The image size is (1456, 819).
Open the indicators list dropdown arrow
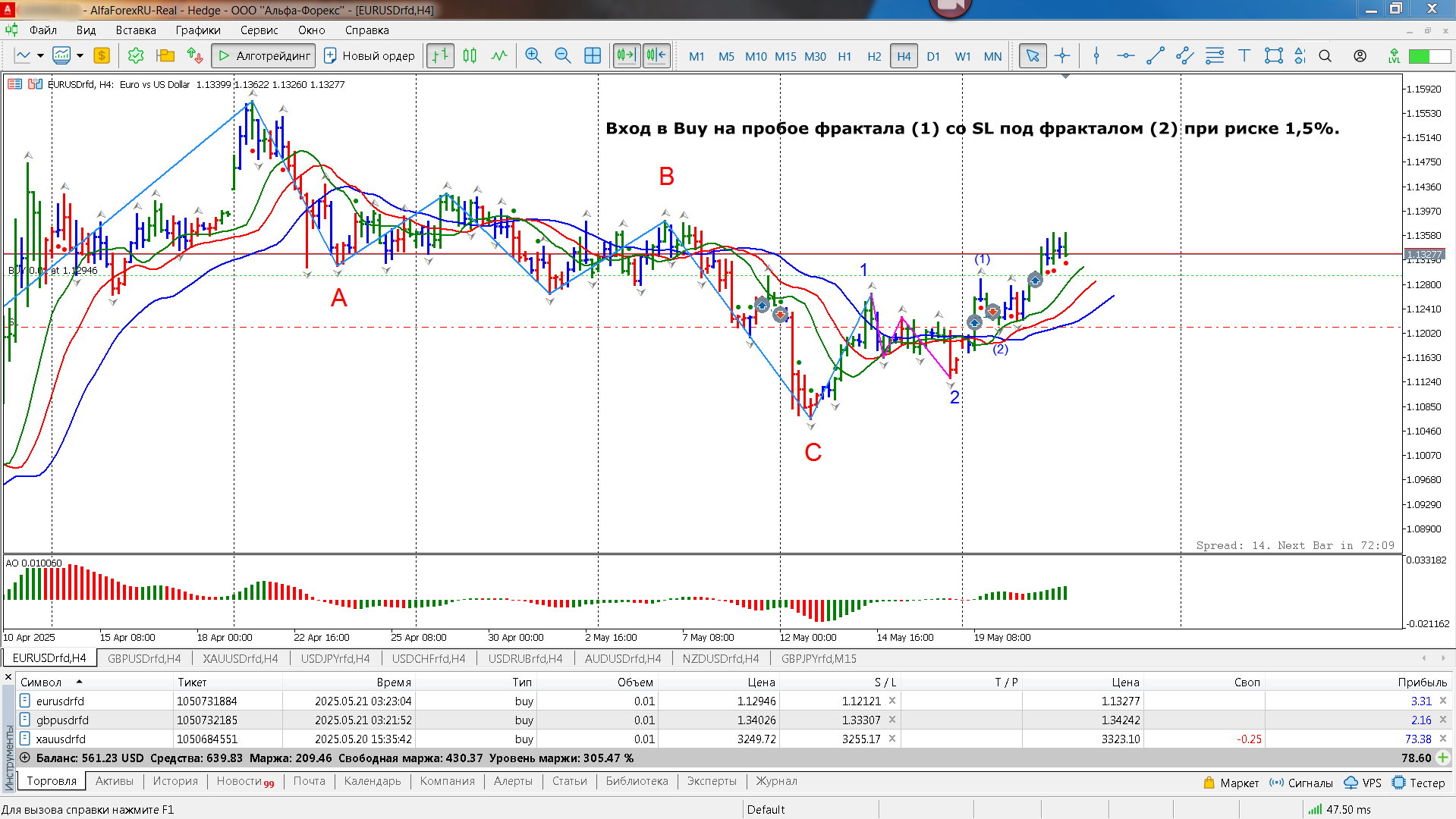[x=80, y=56]
